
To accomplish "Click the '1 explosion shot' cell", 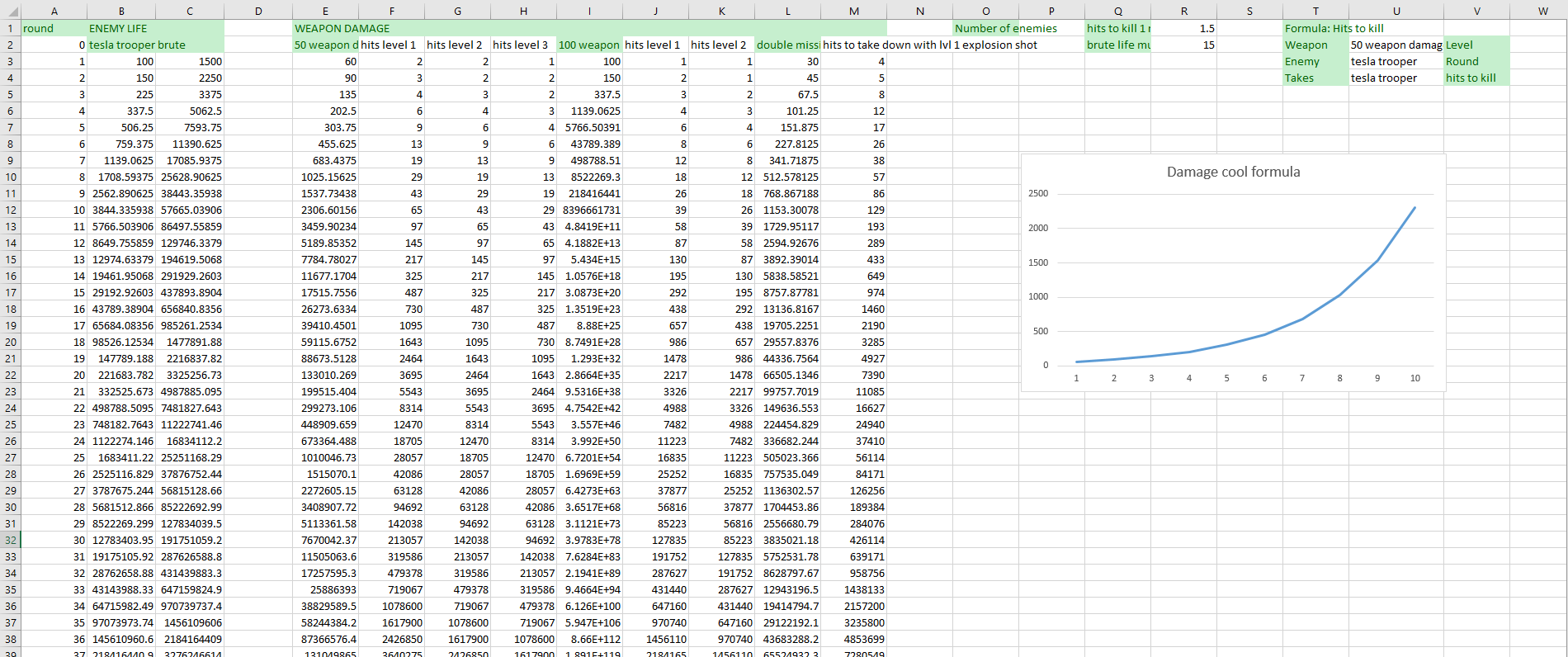I will (996, 45).
